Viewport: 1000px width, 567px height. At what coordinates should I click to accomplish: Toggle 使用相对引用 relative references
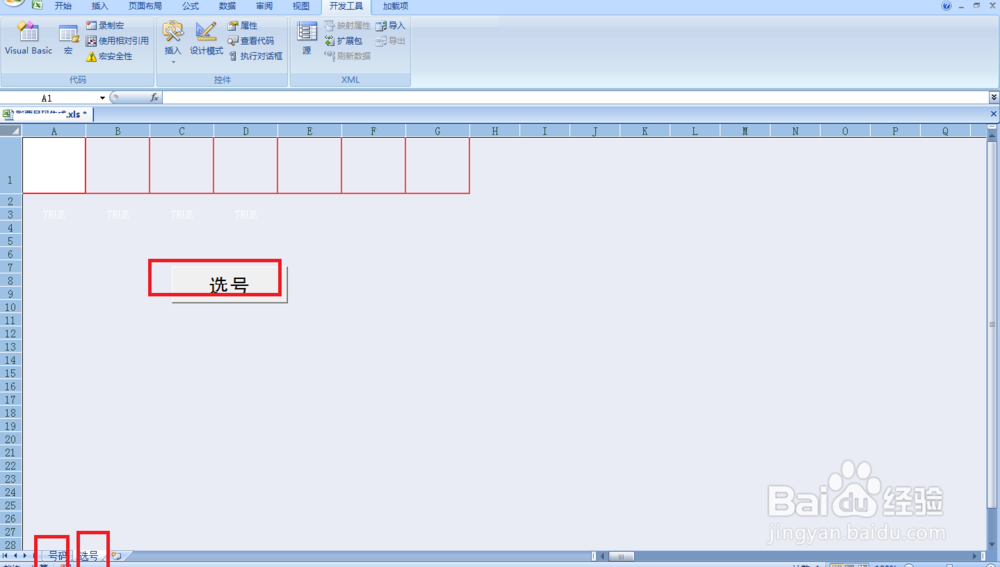(x=117, y=41)
